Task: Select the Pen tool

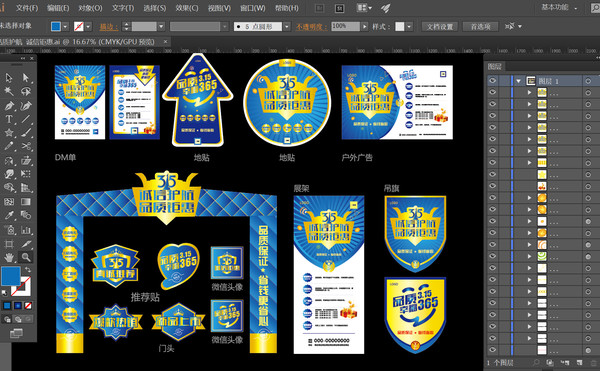Action: click(x=9, y=105)
